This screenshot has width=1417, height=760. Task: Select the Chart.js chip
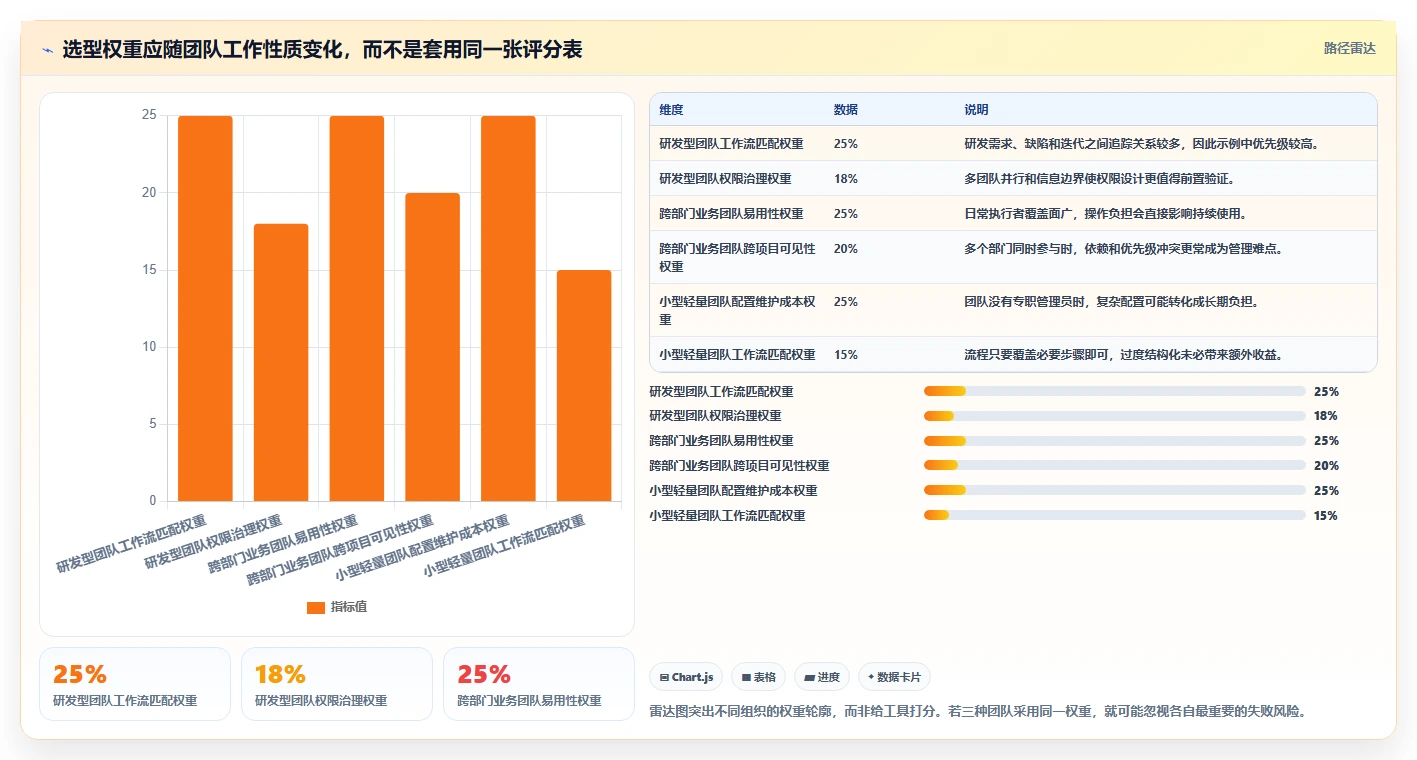coord(686,677)
